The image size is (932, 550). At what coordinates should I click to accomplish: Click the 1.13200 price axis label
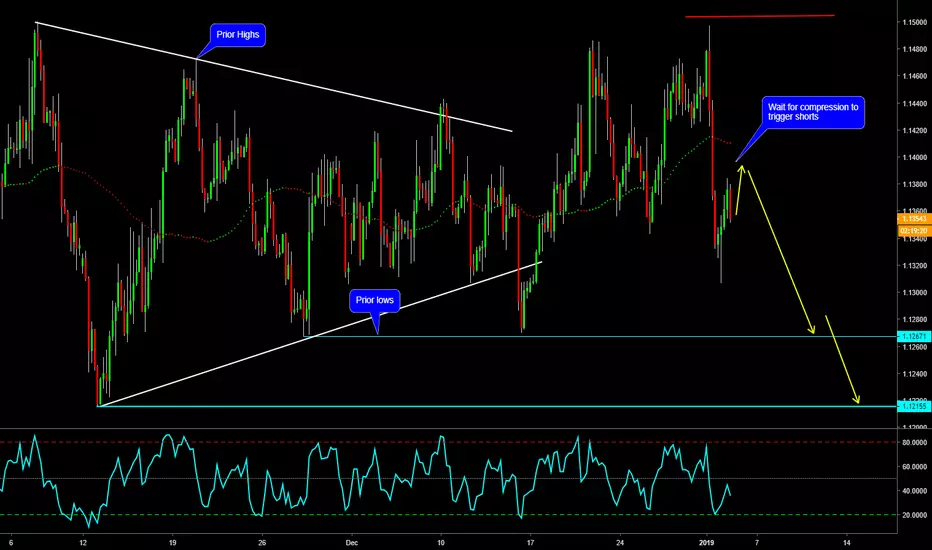click(x=914, y=266)
